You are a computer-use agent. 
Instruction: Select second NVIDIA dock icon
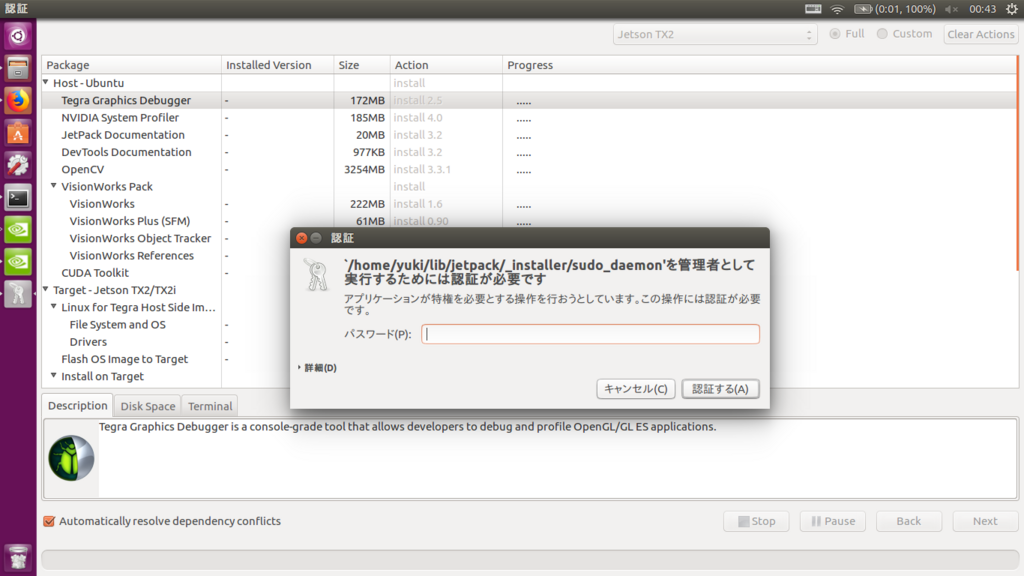pos(18,262)
